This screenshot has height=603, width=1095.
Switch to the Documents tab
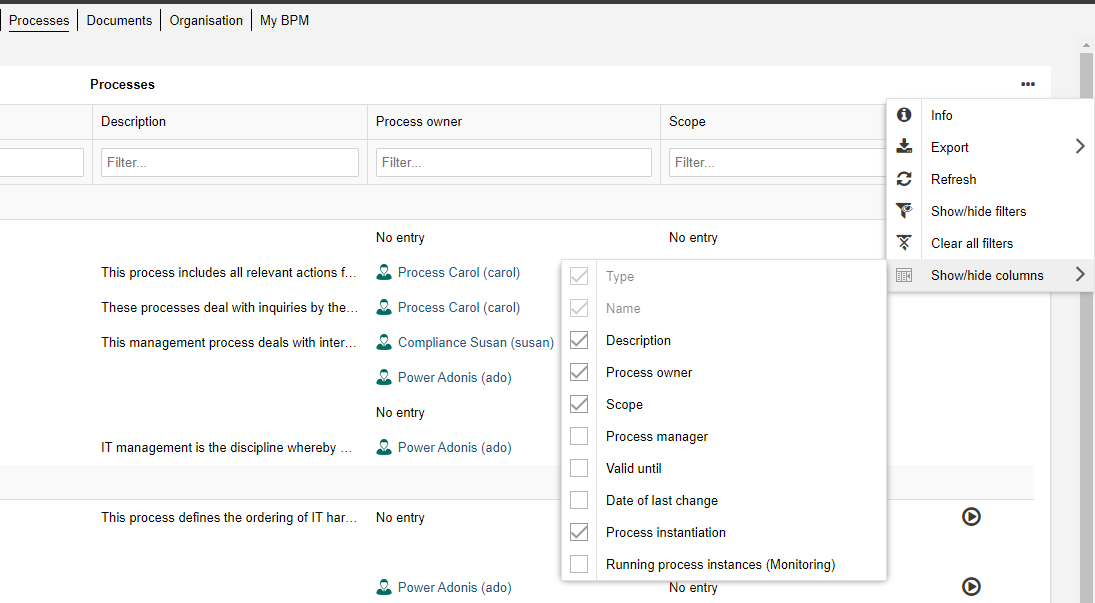point(118,19)
